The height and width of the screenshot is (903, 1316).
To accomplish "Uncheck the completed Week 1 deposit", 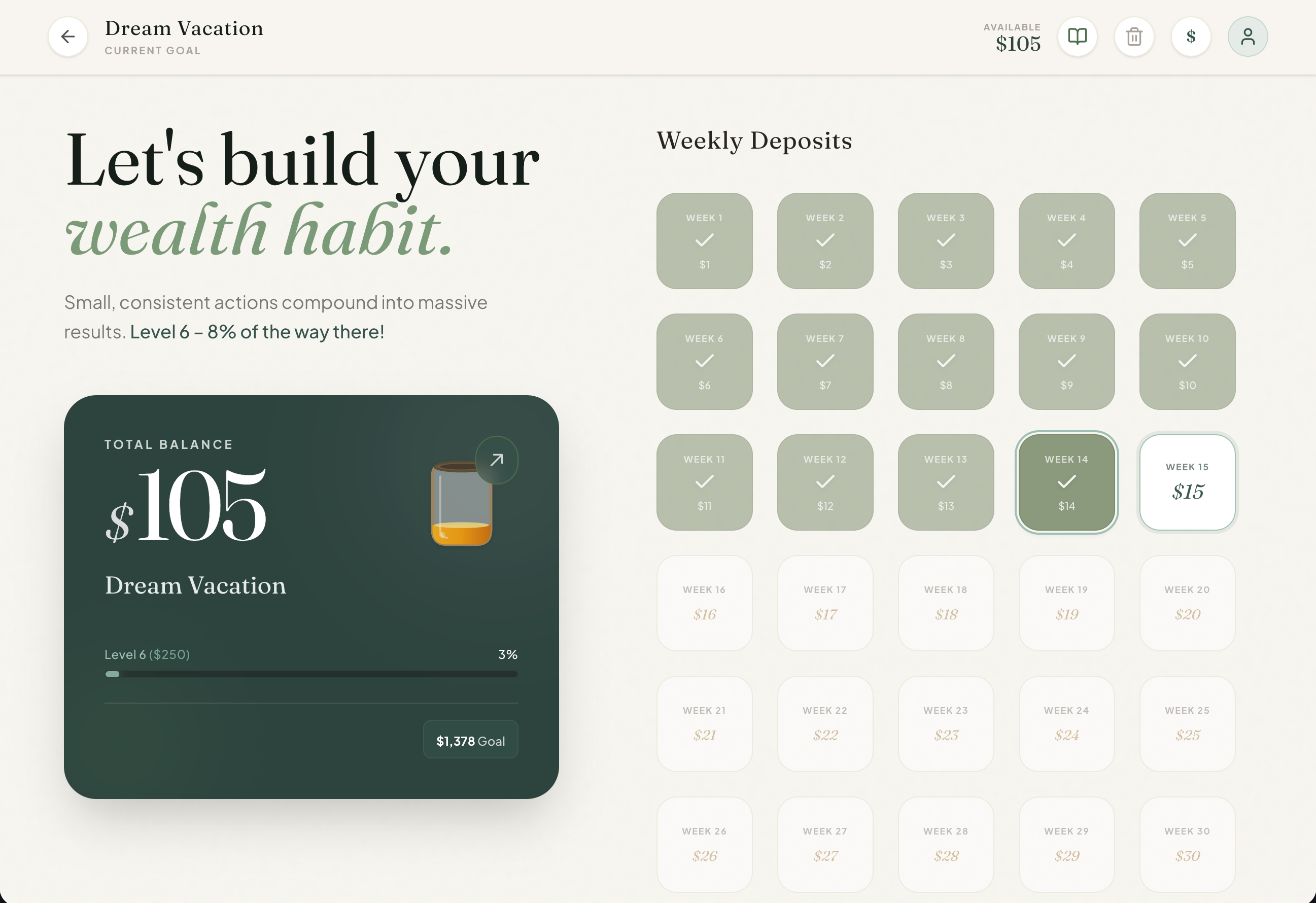I will click(x=705, y=241).
